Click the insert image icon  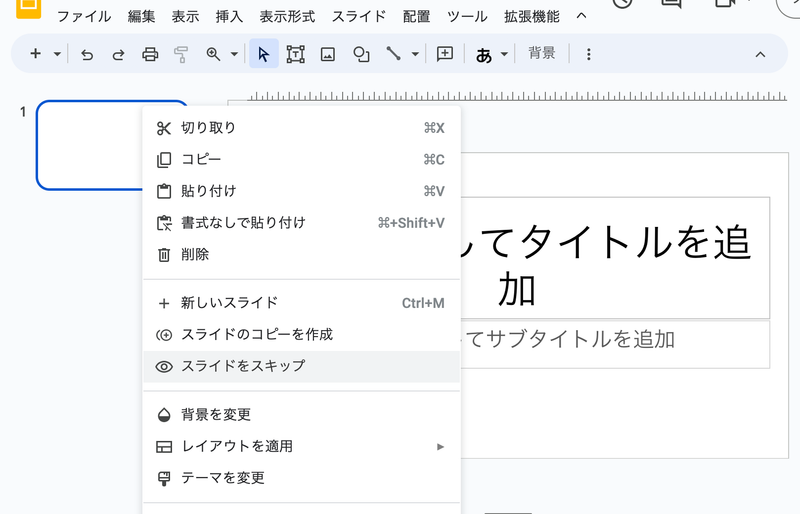pyautogui.click(x=328, y=54)
